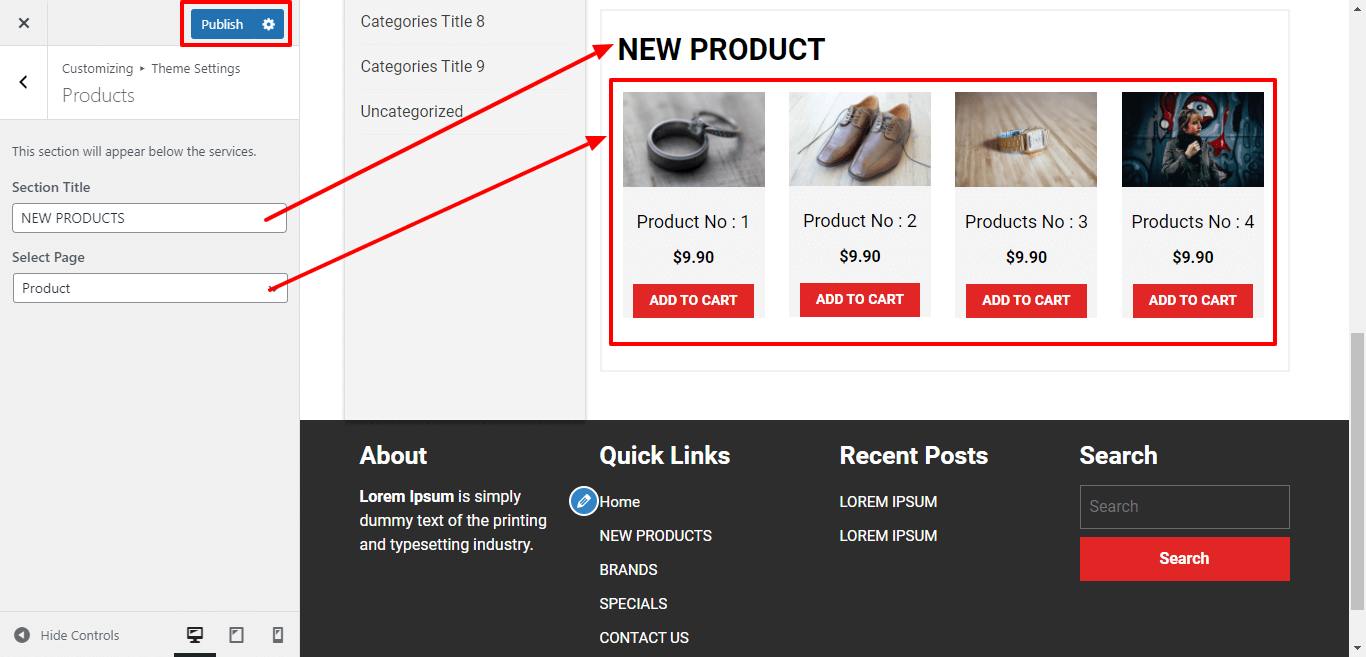Viewport: 1366px width, 657px height.
Task: Click the Section Title text field
Action: pos(150,218)
